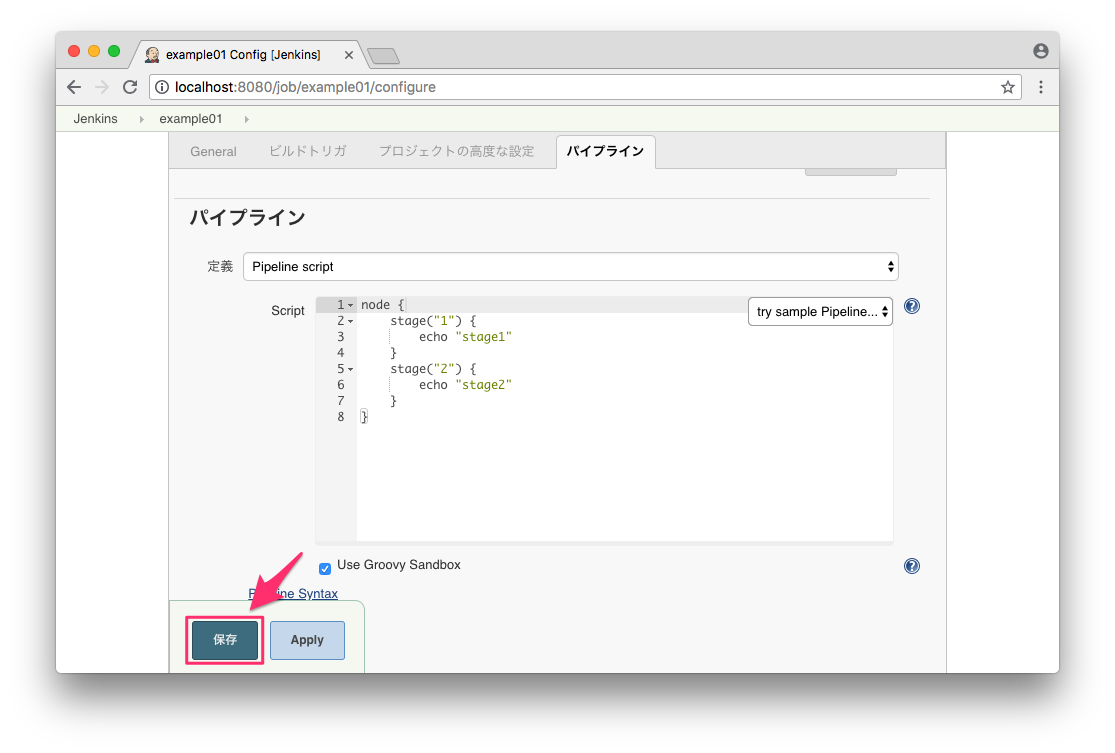Open help for Use Groovy Sandbox
The width and height of the screenshot is (1115, 753).
coord(911,566)
